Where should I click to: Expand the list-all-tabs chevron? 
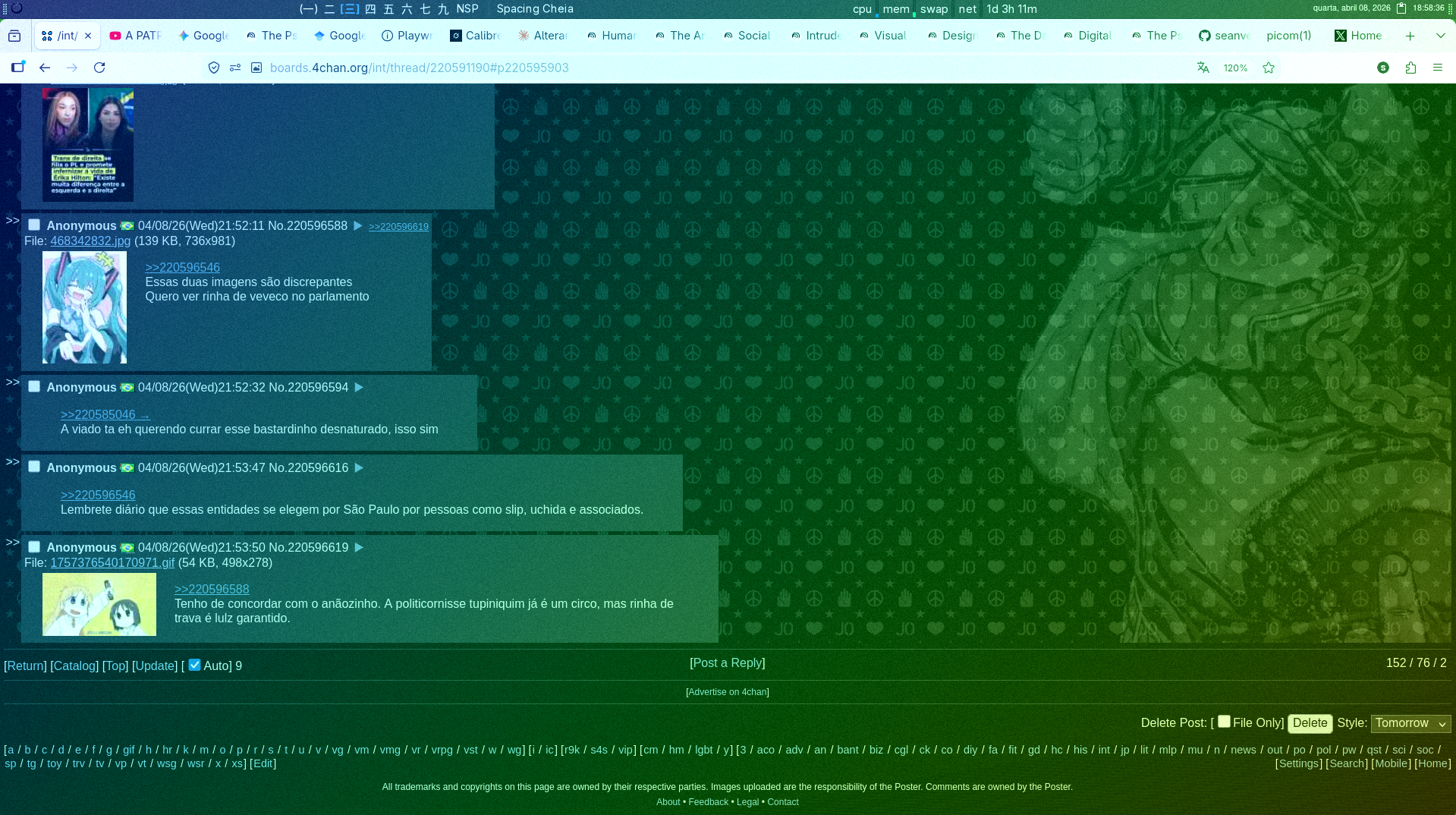tap(1440, 36)
